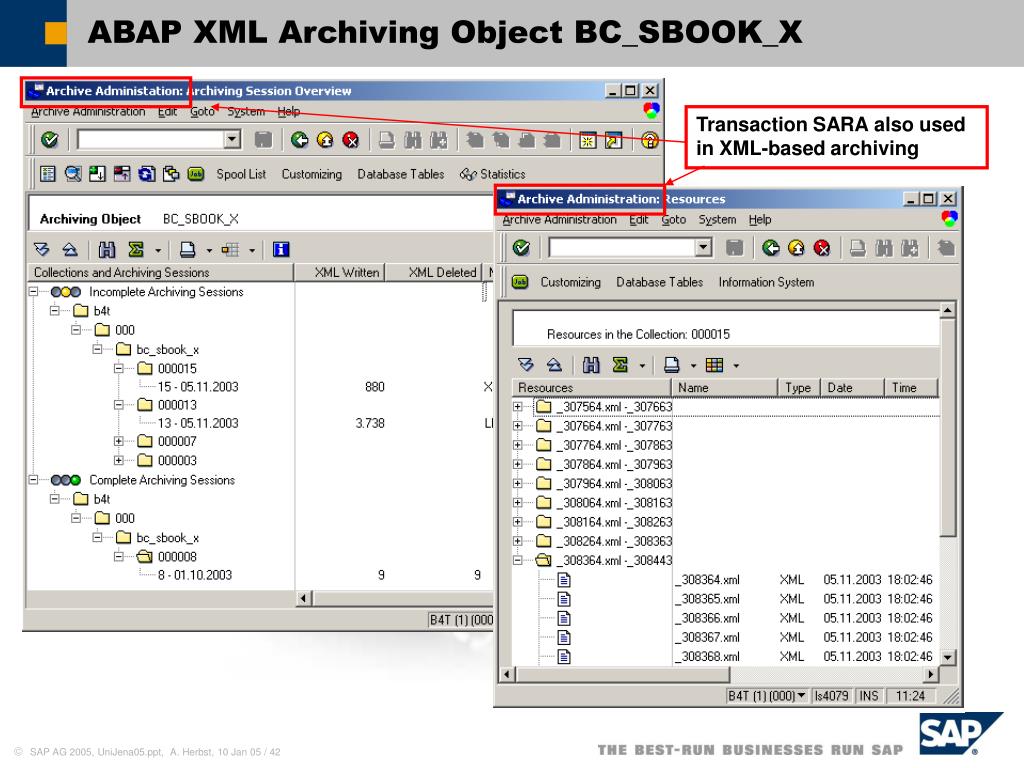Open command field dropdown in Session Overview
The image size is (1024, 768).
coord(232,139)
